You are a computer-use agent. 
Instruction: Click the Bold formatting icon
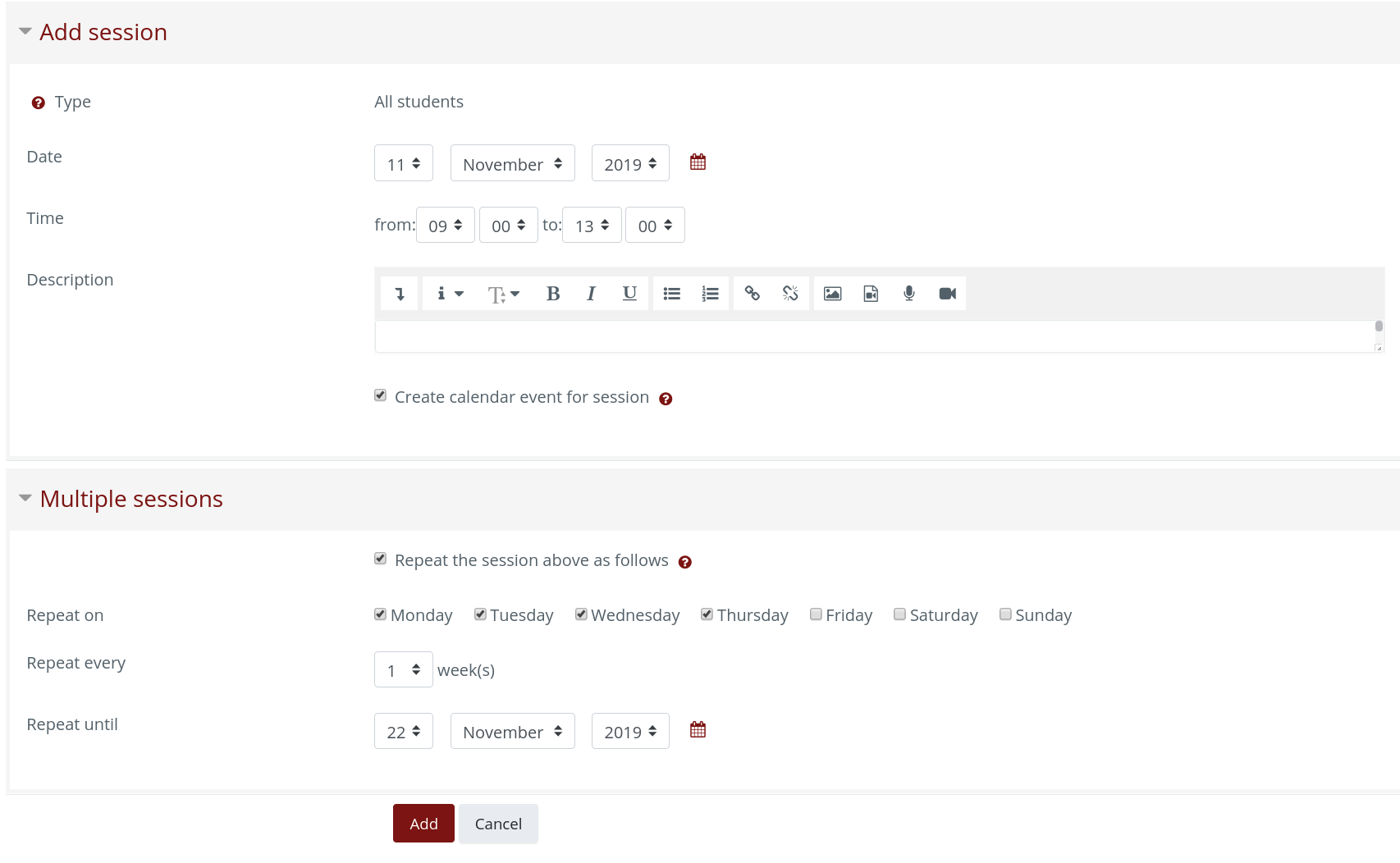[552, 294]
